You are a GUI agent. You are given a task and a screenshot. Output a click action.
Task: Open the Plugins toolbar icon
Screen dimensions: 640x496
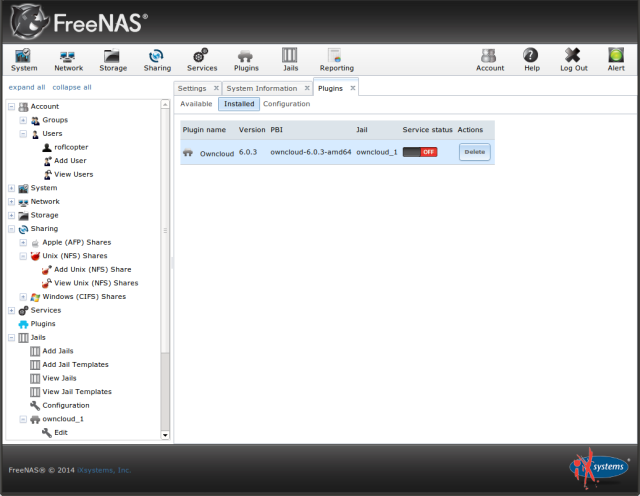[x=246, y=60]
